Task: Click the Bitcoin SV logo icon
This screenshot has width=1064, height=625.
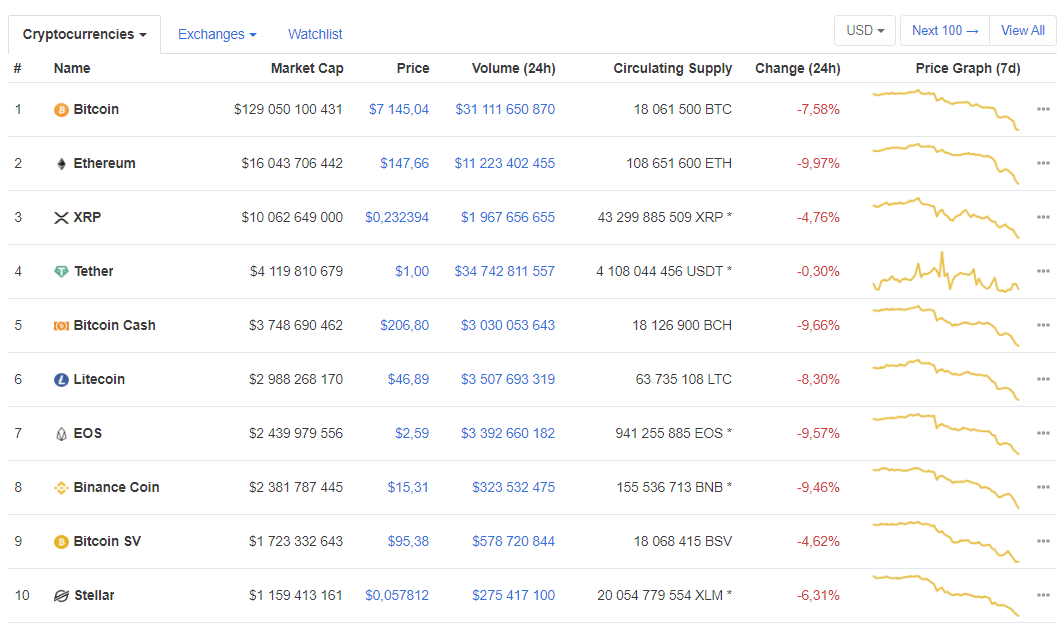Action: click(61, 542)
